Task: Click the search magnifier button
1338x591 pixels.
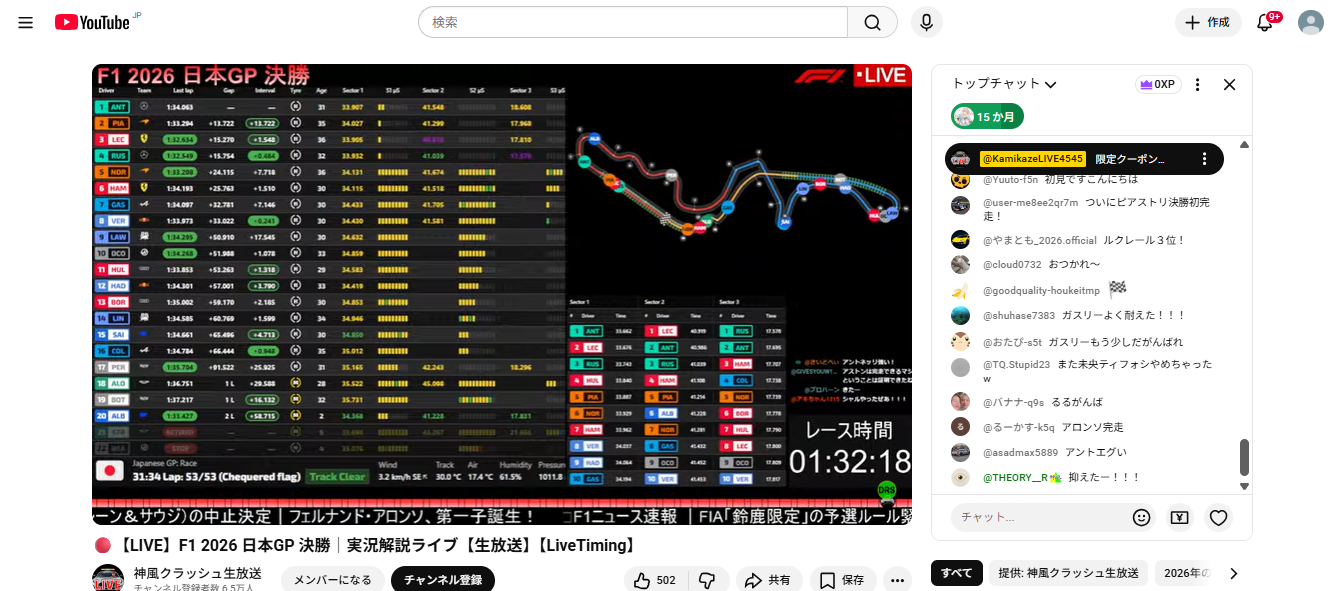Action: point(872,22)
